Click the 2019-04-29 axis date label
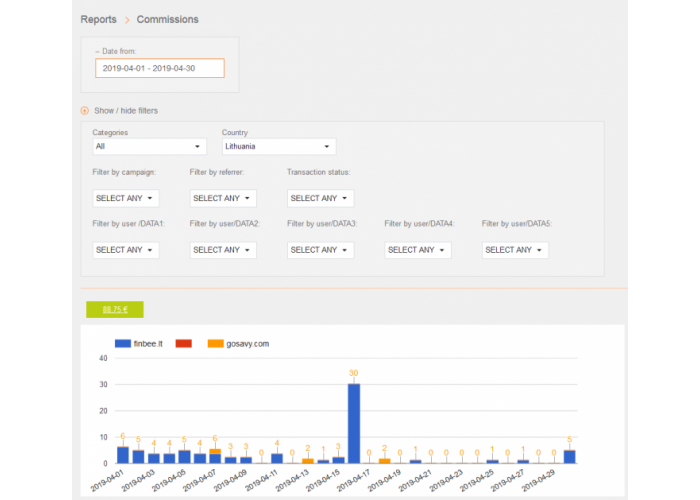Image resolution: width=700 pixels, height=500 pixels. tap(538, 480)
